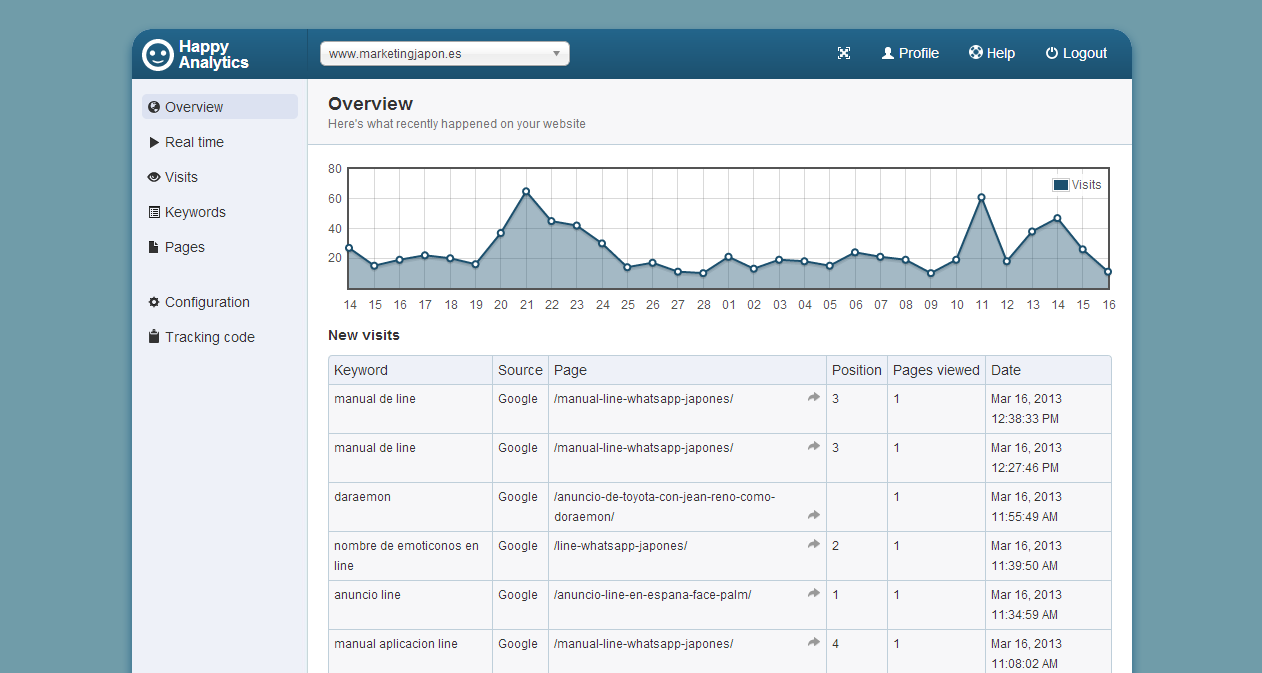1262x673 pixels.
Task: Open the website selector dropdown
Action: (x=444, y=54)
